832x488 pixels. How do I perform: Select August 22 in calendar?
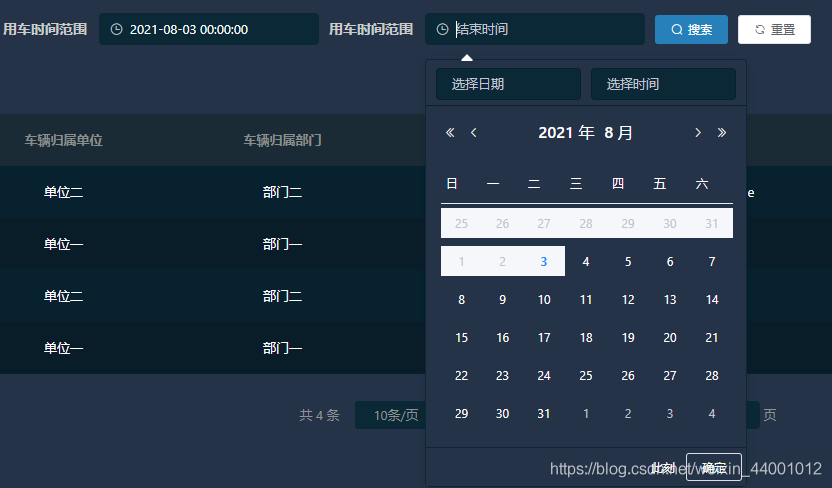462,376
